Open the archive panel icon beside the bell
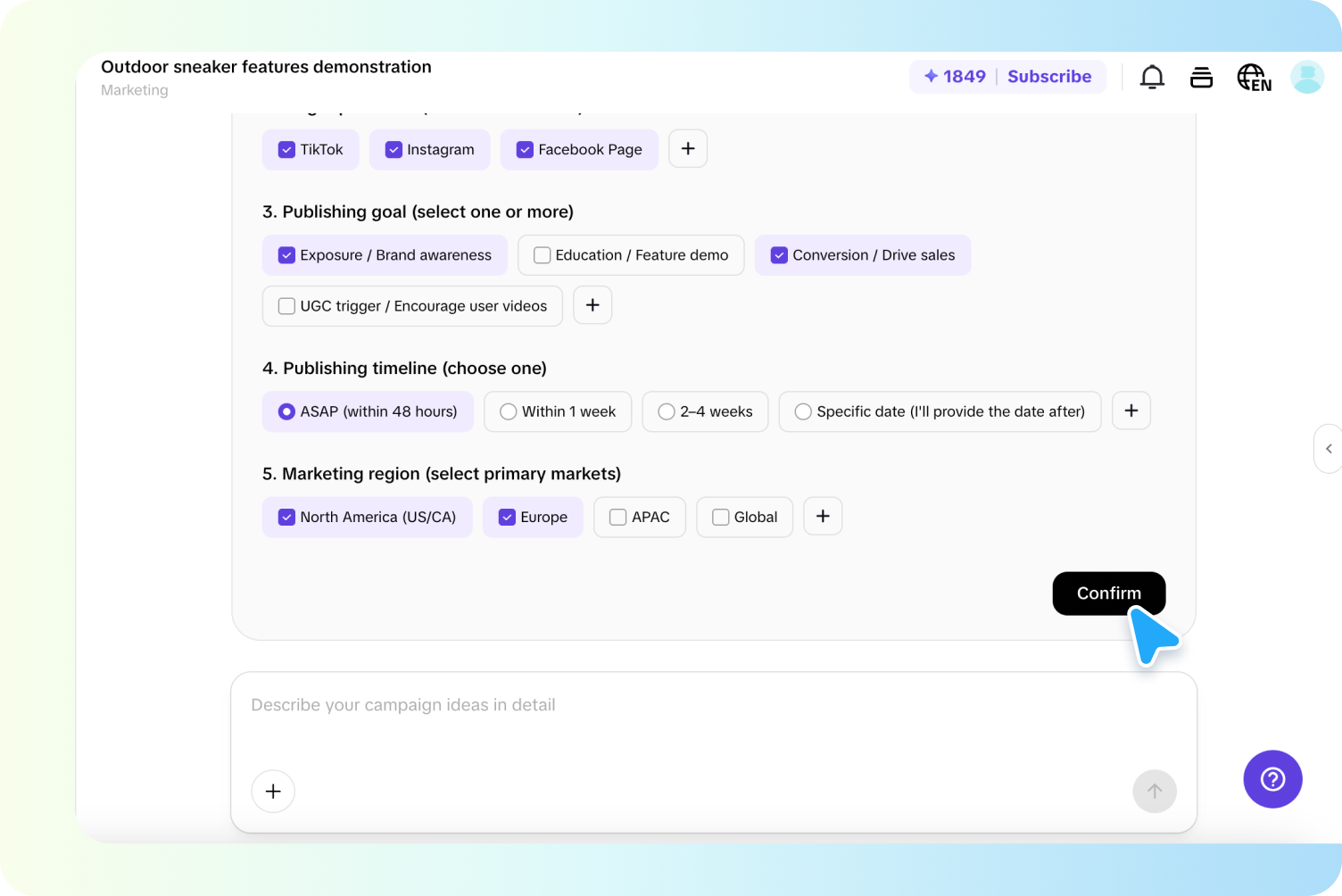1342x896 pixels. click(1201, 77)
